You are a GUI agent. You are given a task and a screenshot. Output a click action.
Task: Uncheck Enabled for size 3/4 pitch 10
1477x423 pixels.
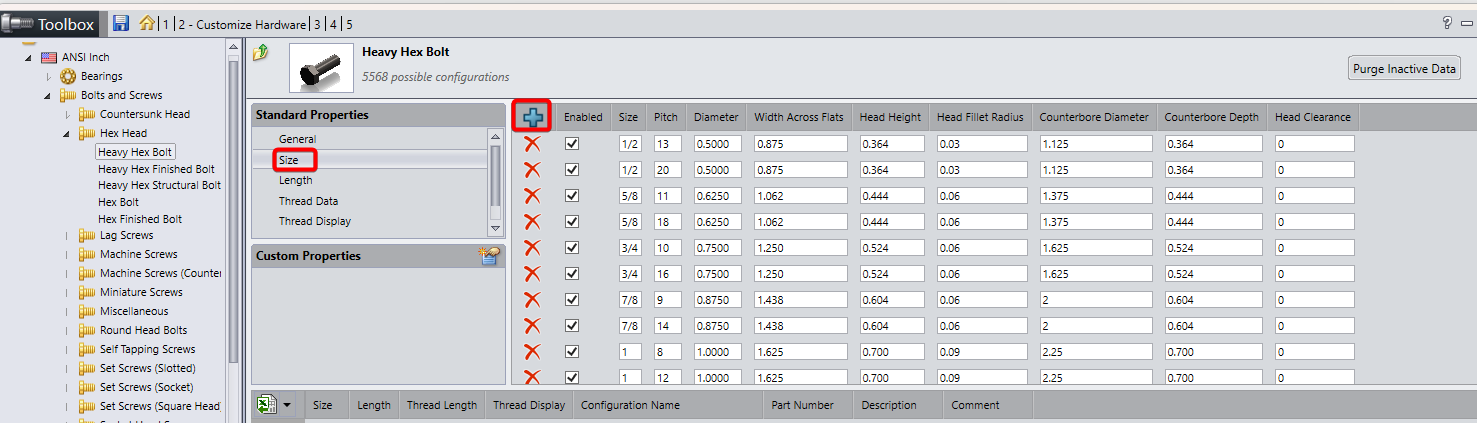(x=572, y=248)
